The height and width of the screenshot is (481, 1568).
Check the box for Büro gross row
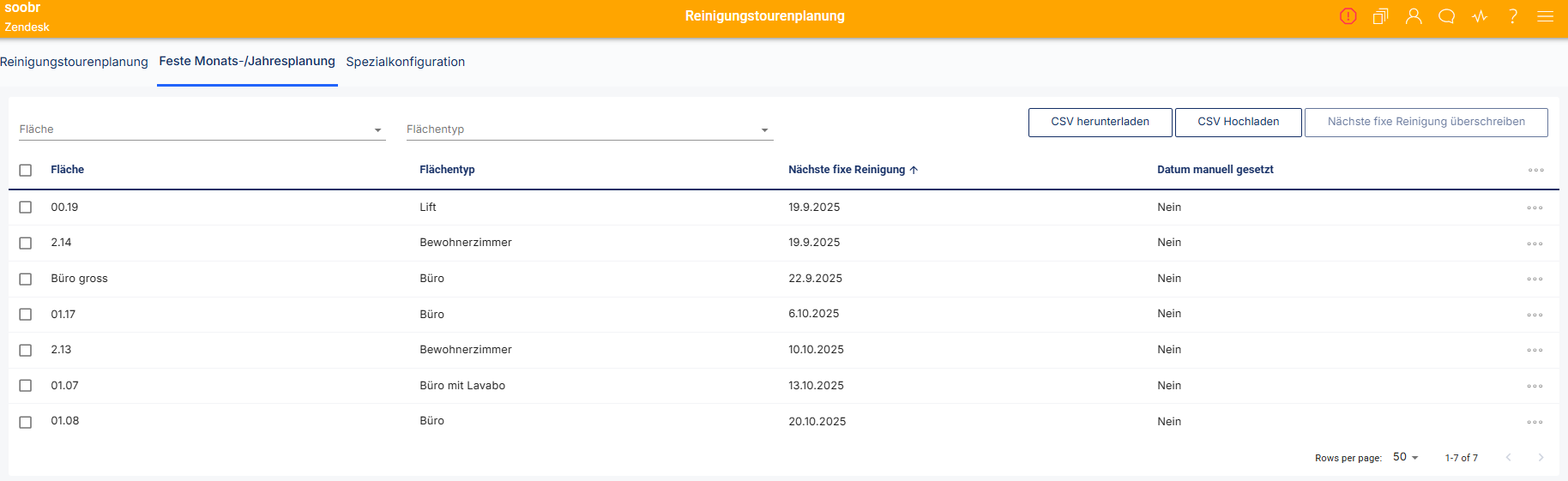26,280
